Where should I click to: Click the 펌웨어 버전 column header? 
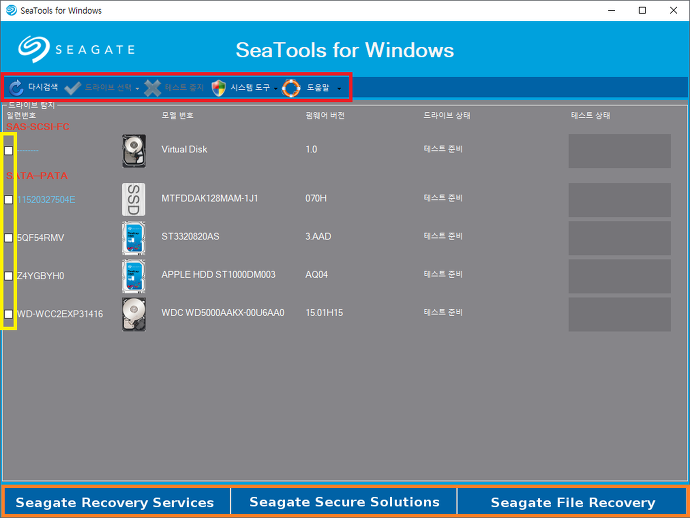[325, 115]
